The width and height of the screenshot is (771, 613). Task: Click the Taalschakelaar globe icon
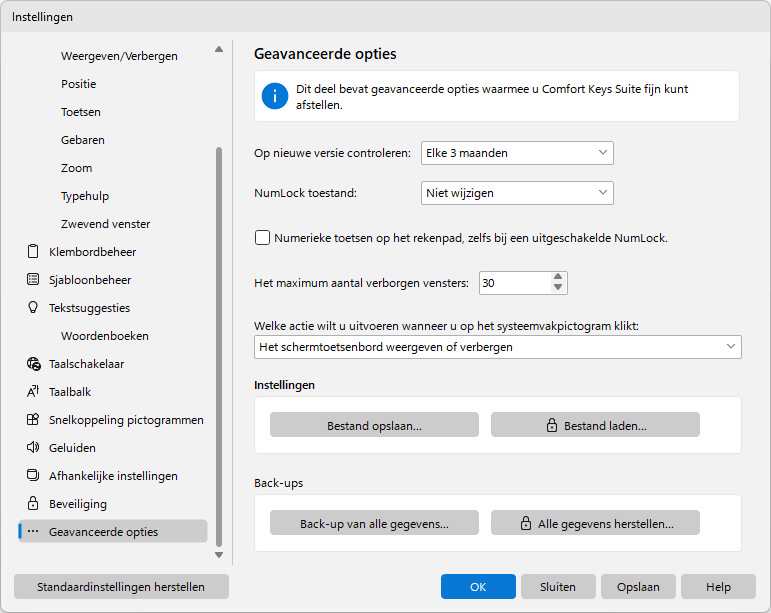click(x=33, y=364)
